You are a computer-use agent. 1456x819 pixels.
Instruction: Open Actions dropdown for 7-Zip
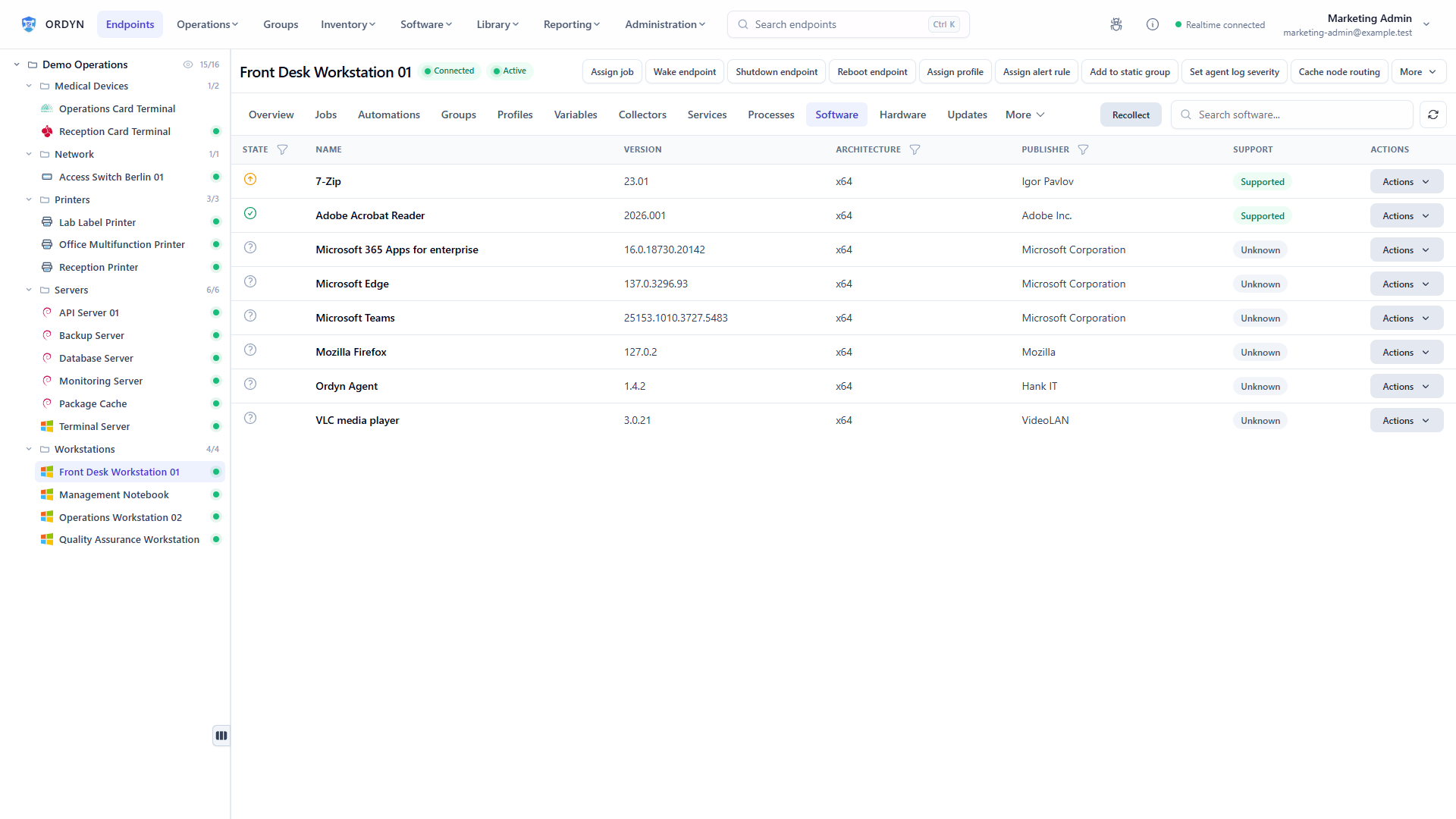tap(1406, 181)
